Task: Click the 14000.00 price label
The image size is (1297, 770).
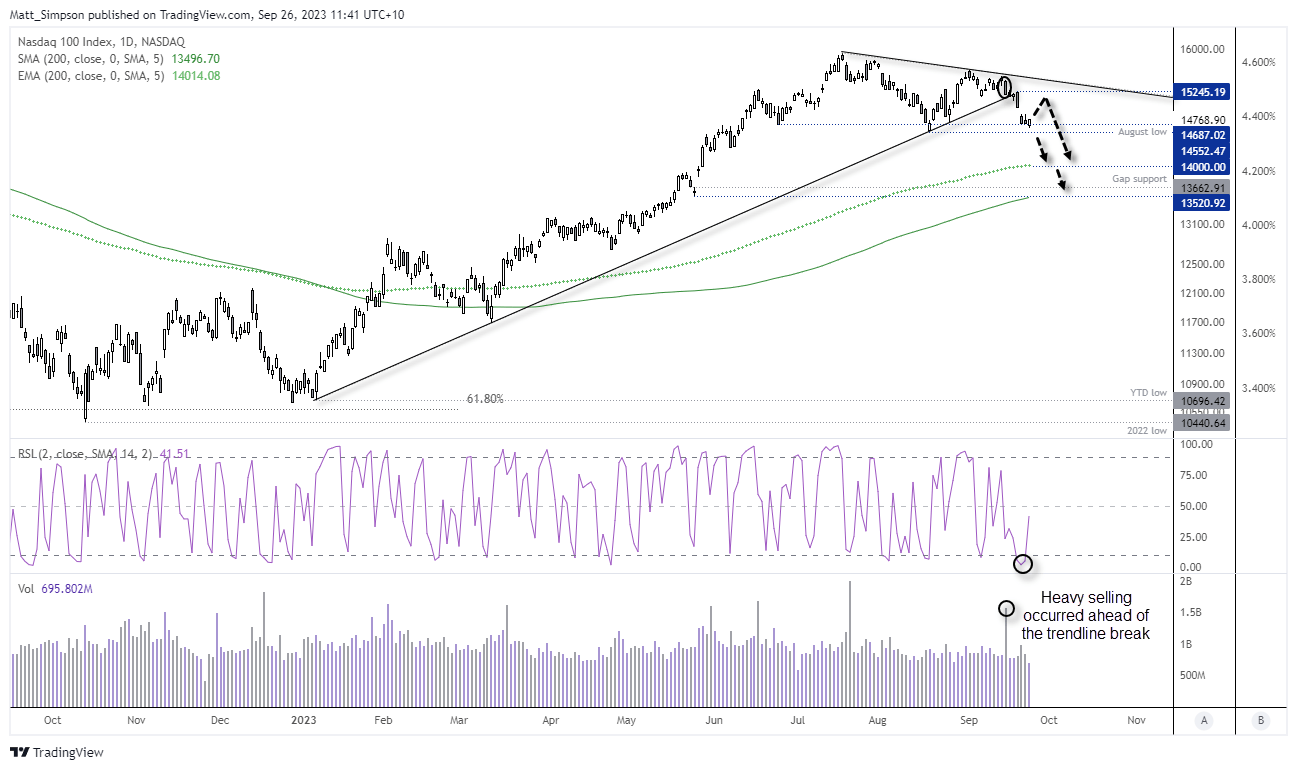Action: click(1203, 167)
